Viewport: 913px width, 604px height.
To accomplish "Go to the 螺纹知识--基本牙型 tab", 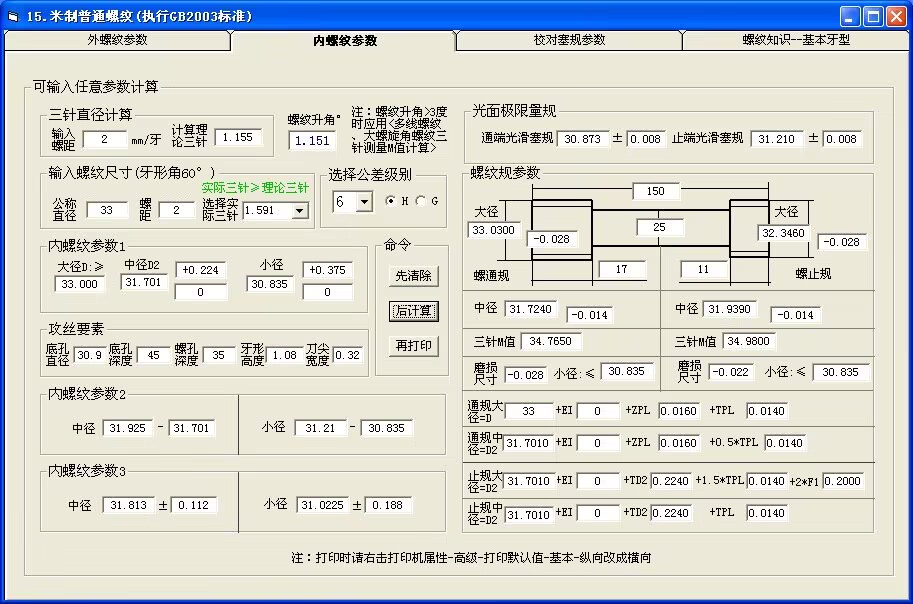I will point(795,40).
